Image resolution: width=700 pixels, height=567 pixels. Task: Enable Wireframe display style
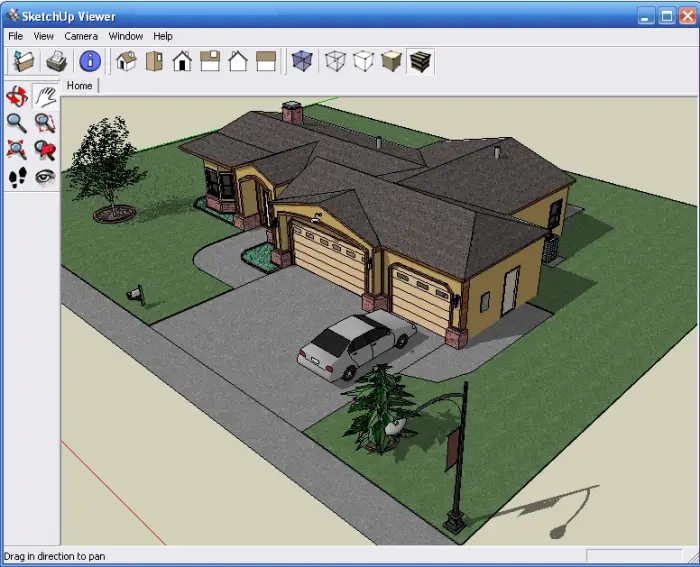[336, 61]
